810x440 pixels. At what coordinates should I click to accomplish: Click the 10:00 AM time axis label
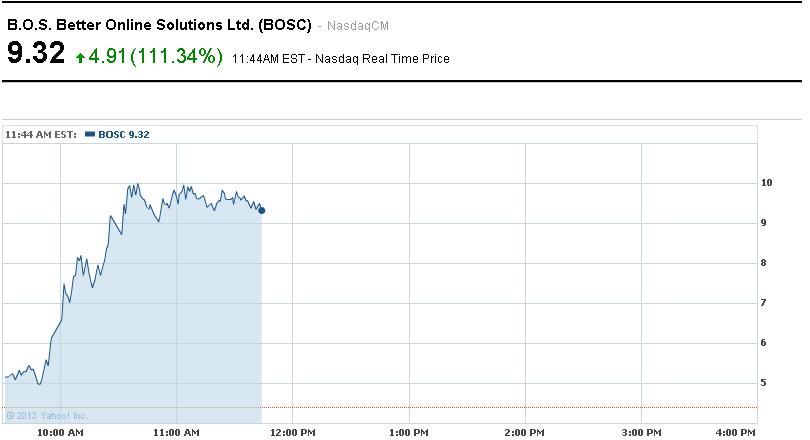pos(59,432)
